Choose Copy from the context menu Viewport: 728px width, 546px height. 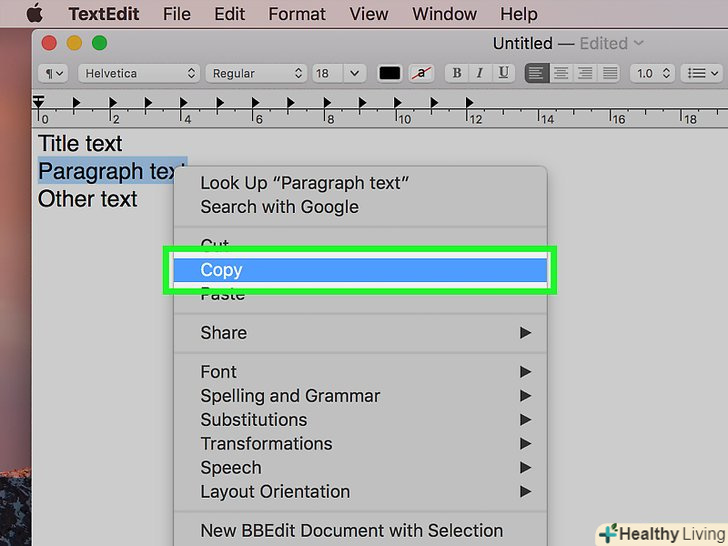pos(221,270)
